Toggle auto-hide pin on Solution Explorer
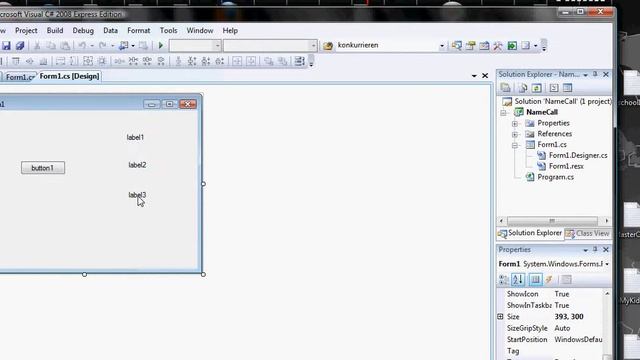The image size is (640, 360). tap(595, 74)
